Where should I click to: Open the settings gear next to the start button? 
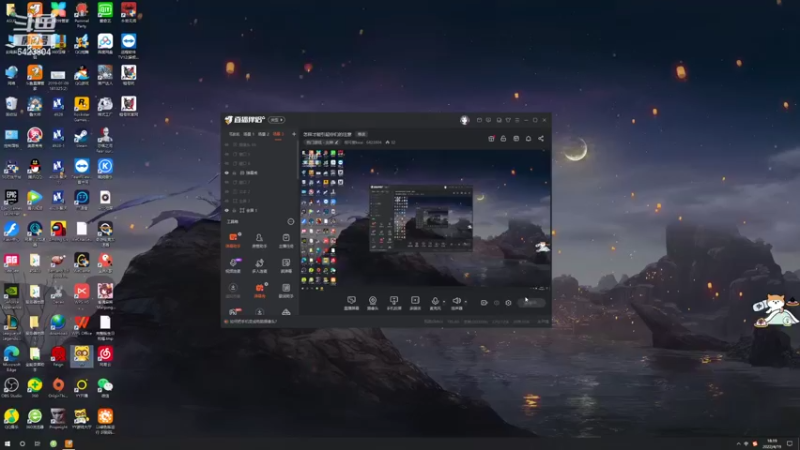508,303
